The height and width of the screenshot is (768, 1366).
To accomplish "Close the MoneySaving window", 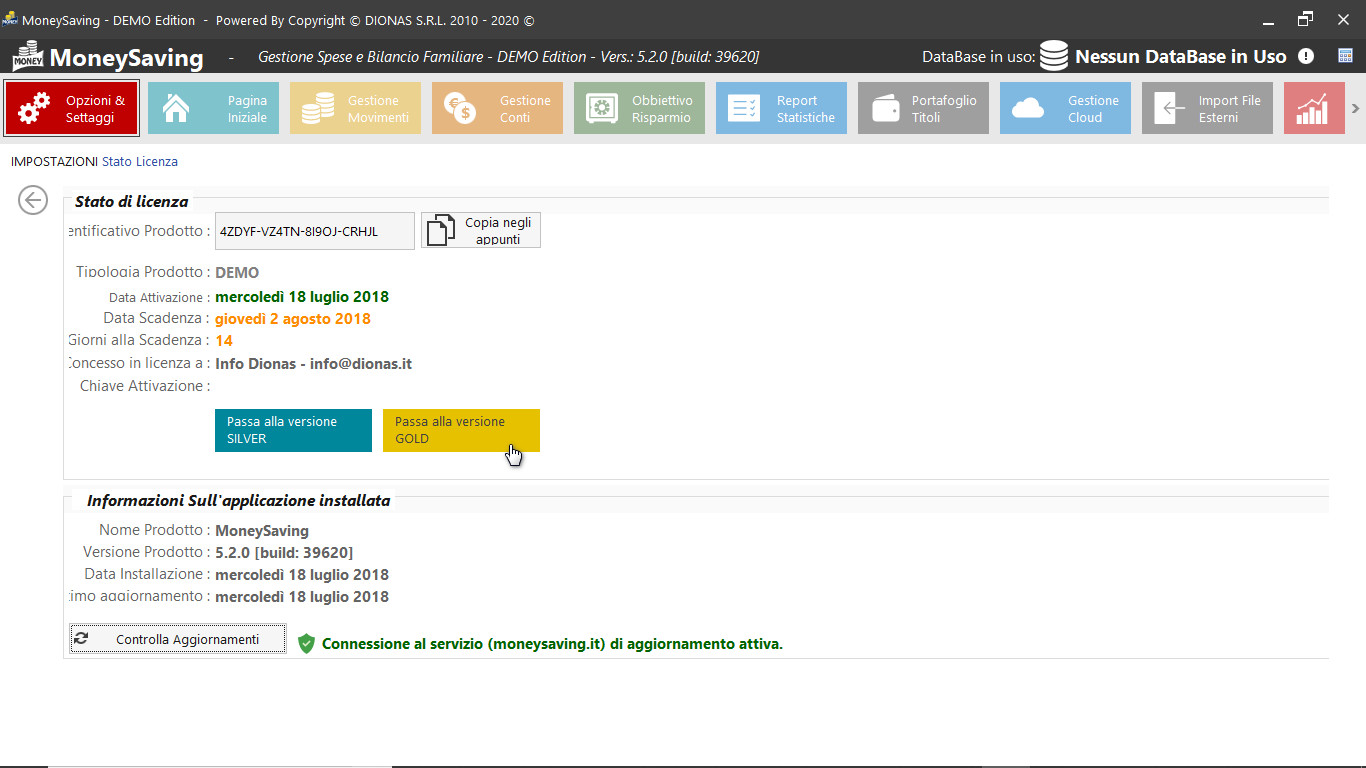I will pyautogui.click(x=1342, y=20).
